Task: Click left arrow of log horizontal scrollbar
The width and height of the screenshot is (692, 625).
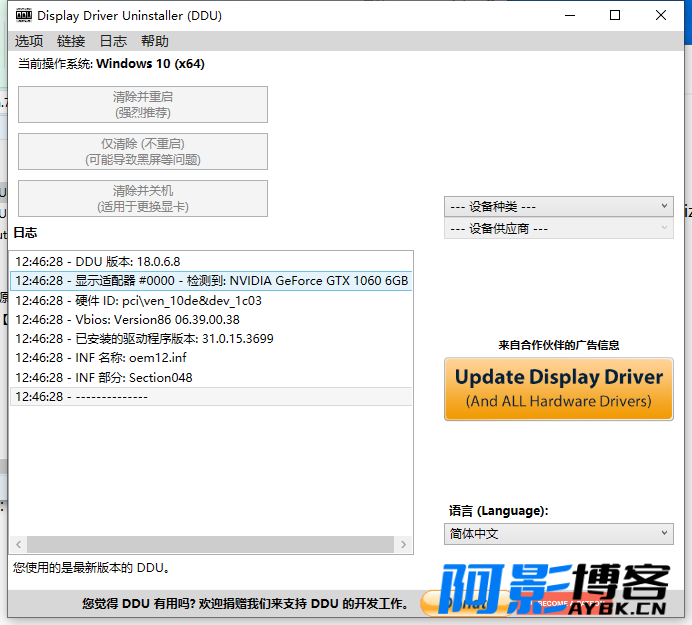Action: [19, 545]
